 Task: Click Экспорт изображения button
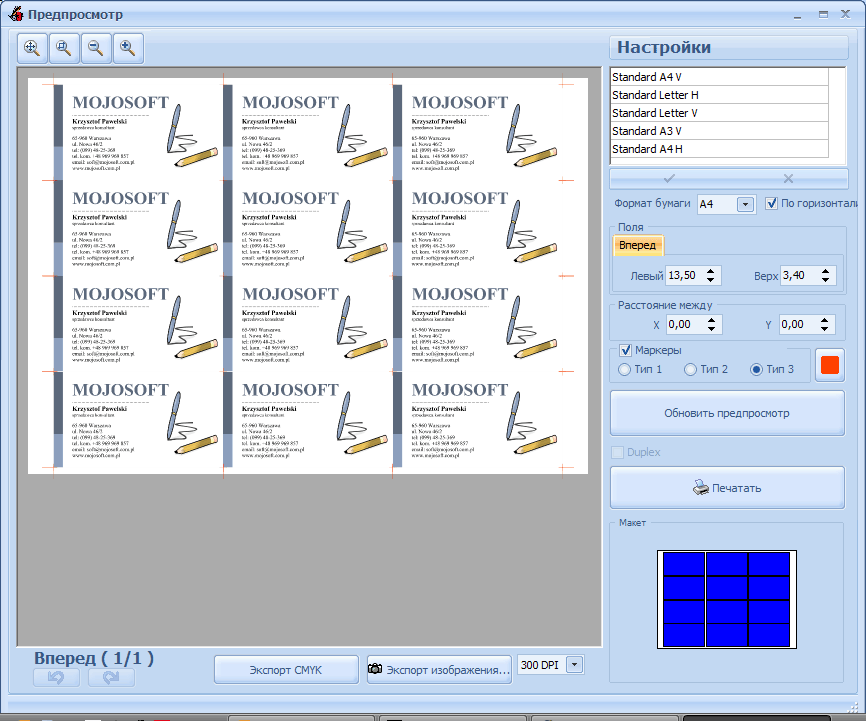(x=439, y=670)
